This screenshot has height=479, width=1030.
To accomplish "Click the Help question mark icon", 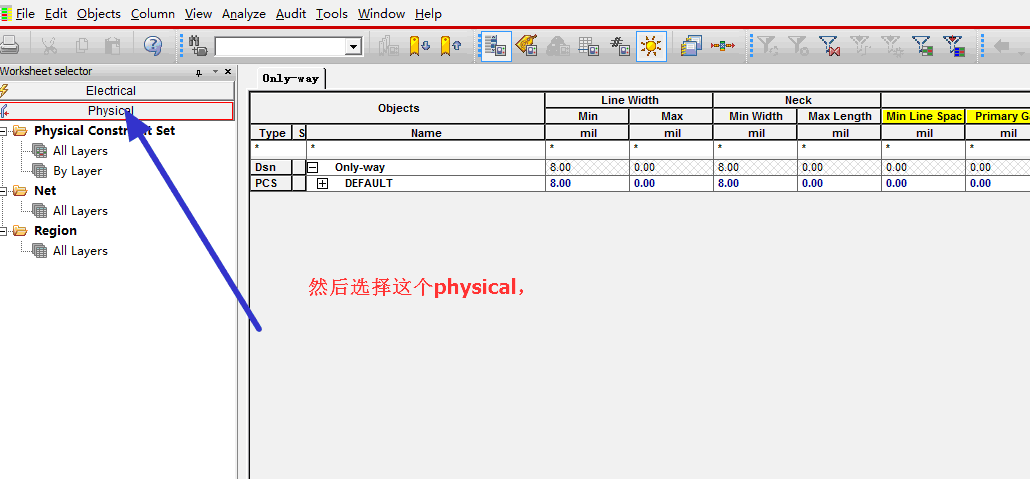I will (x=152, y=45).
